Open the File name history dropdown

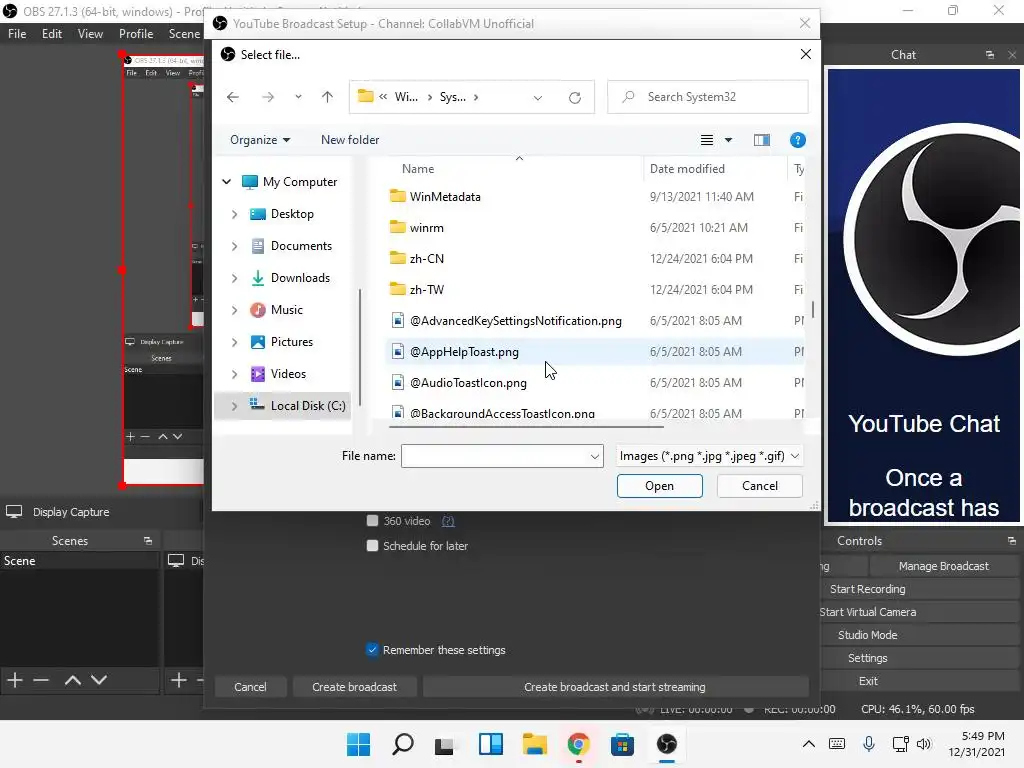(594, 456)
